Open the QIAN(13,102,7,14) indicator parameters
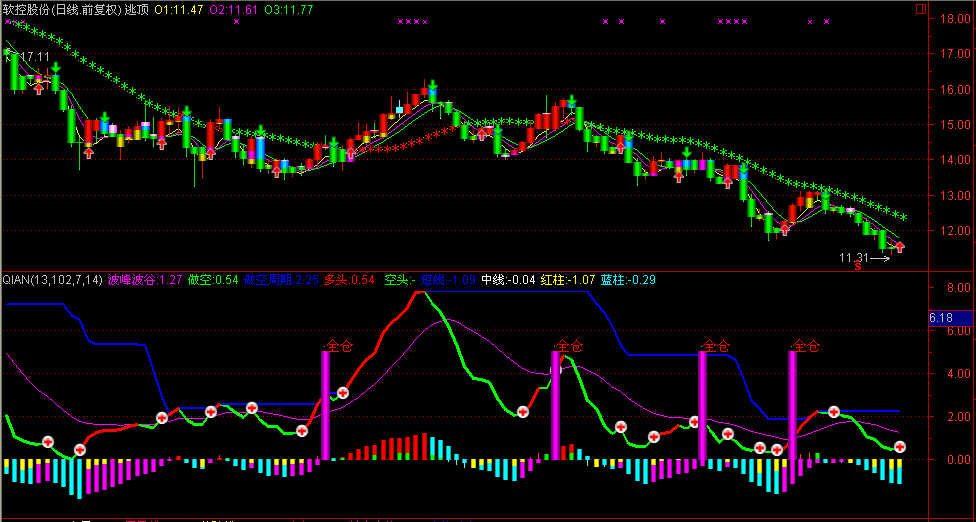This screenshot has height=522, width=976. point(52,279)
